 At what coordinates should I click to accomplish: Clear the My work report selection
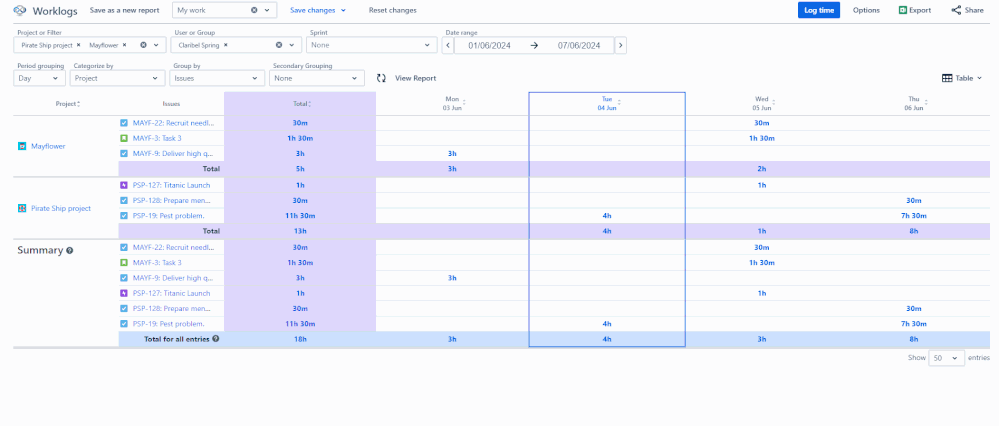(254, 10)
